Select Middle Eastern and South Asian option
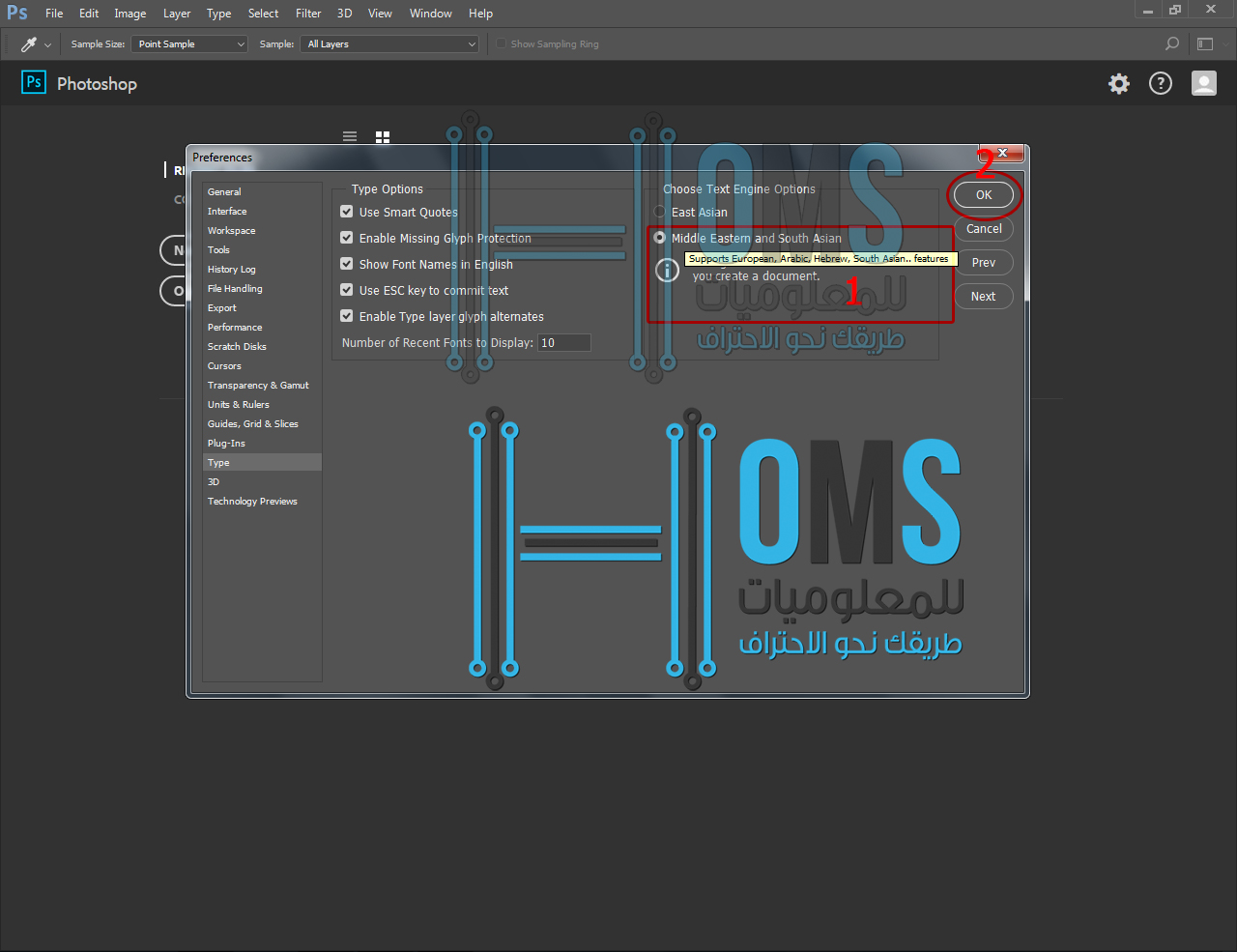The width and height of the screenshot is (1237, 952). [660, 238]
